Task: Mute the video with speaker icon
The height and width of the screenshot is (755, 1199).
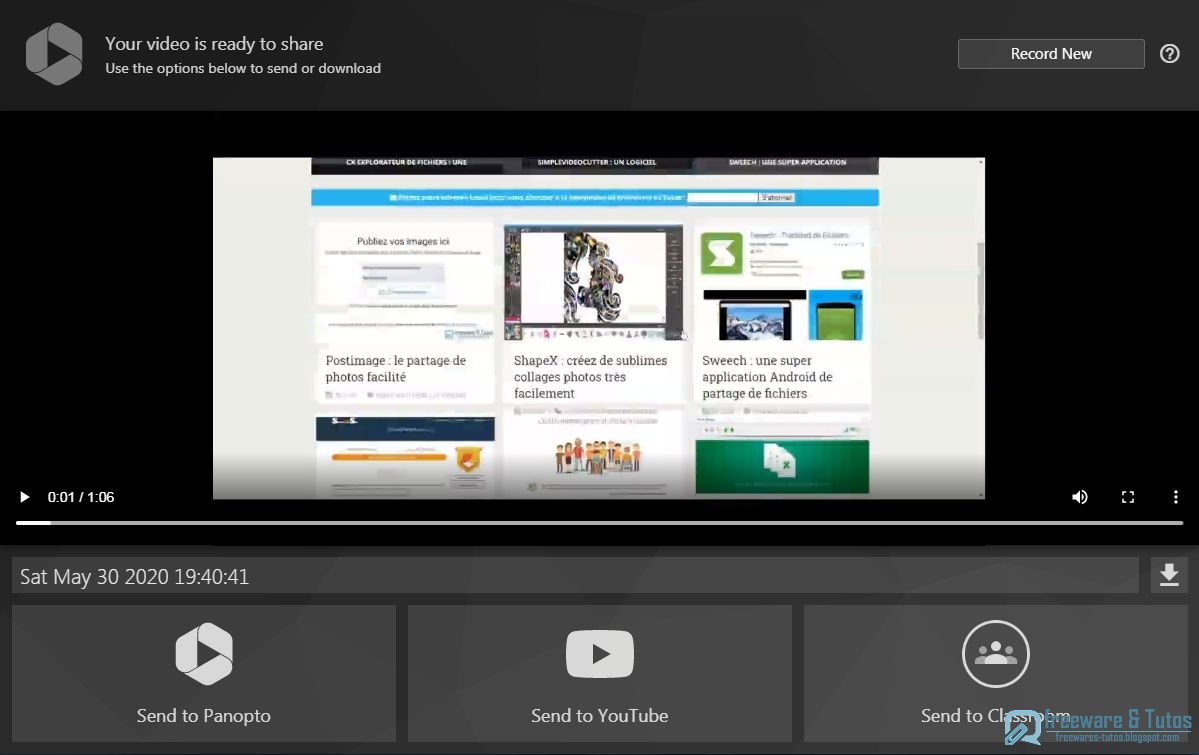Action: [1080, 497]
